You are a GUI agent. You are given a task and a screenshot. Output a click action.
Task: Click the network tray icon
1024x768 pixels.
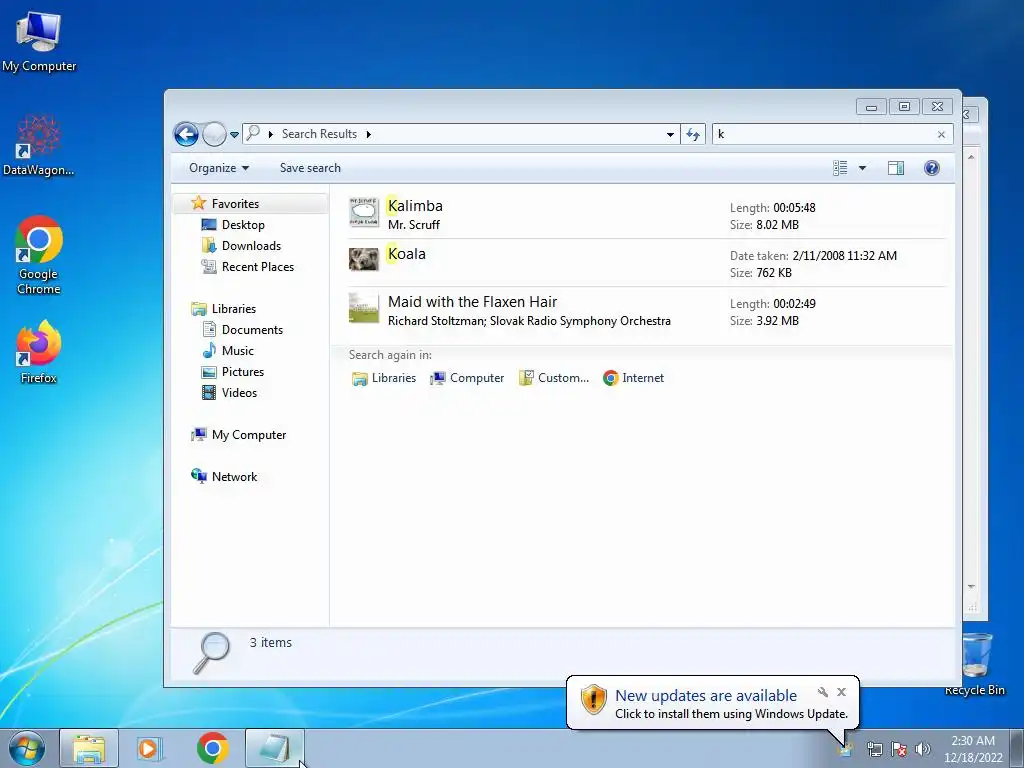pyautogui.click(x=874, y=749)
